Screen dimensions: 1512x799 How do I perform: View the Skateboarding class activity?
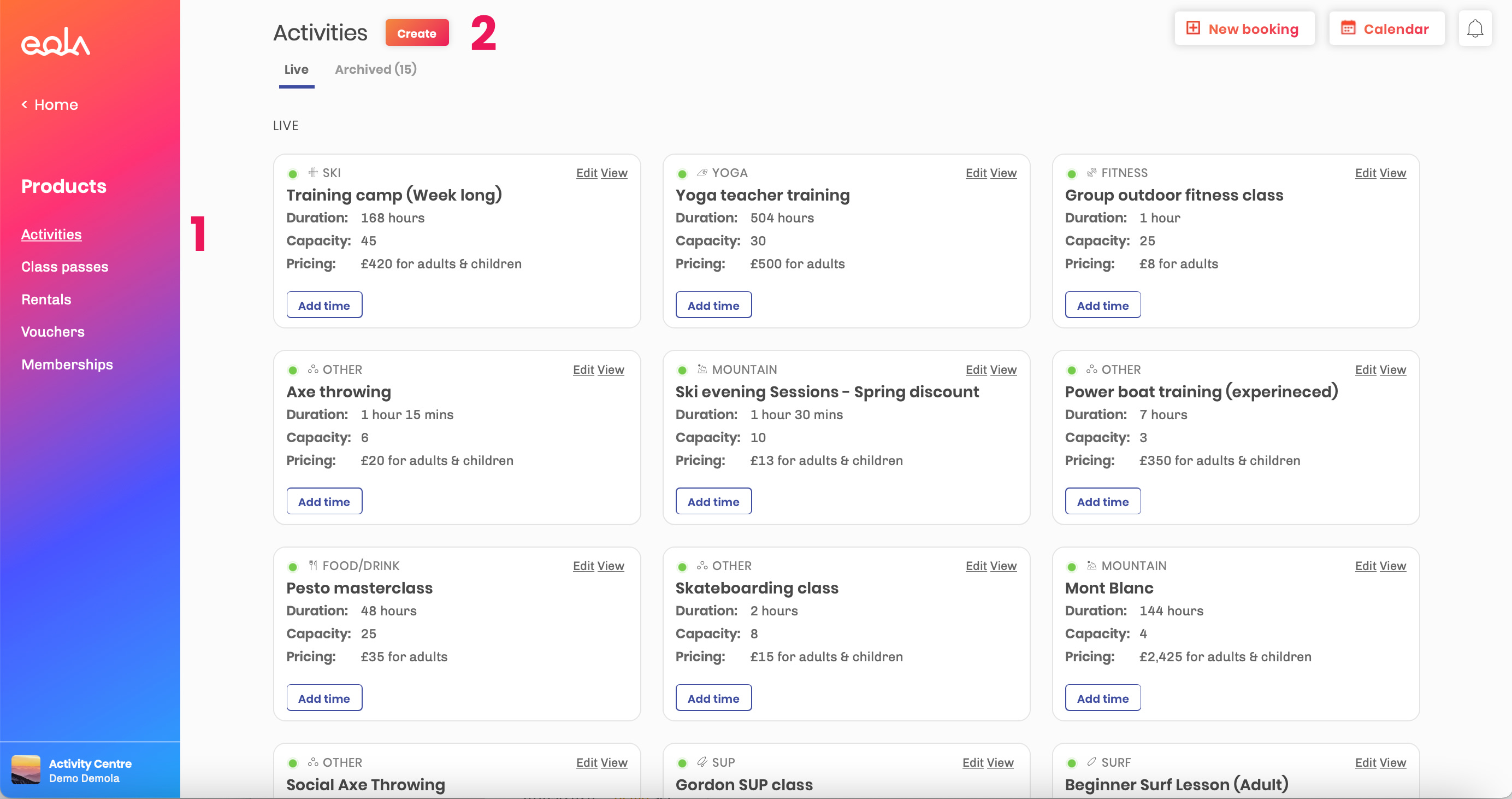[1003, 565]
